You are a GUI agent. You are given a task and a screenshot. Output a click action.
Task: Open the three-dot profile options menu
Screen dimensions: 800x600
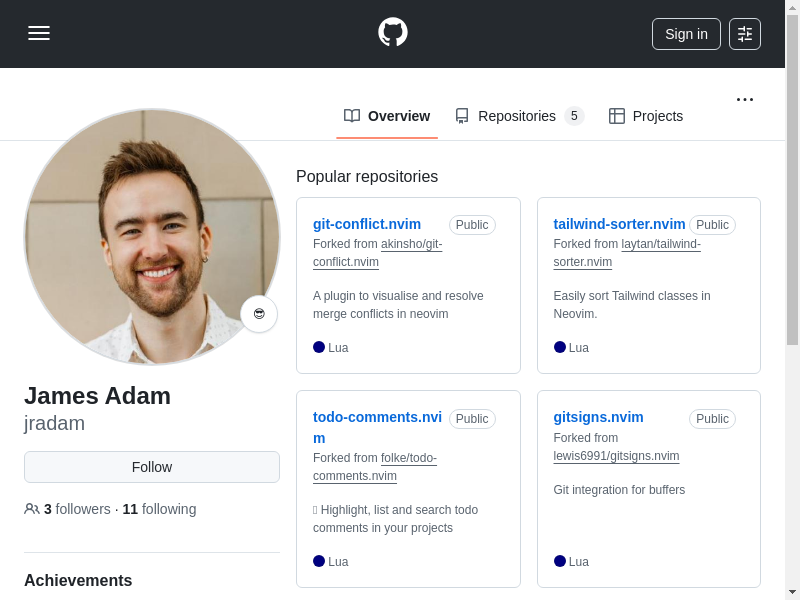(744, 99)
